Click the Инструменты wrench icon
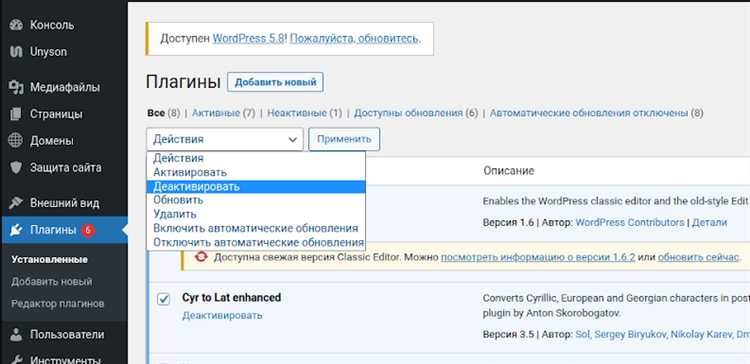 [x=16, y=359]
